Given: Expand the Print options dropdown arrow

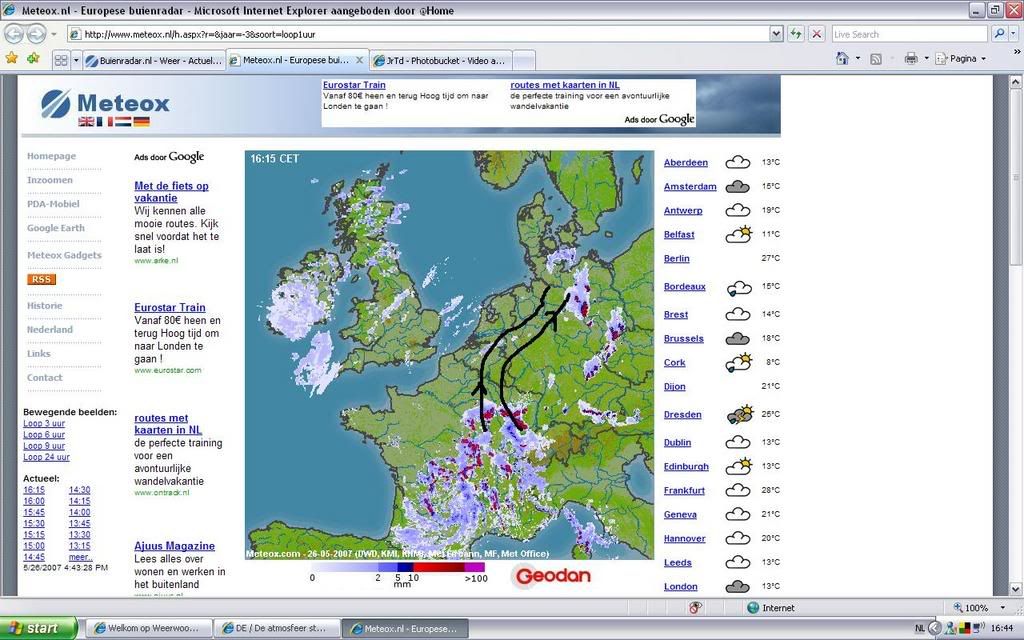Looking at the screenshot, I should (926, 59).
